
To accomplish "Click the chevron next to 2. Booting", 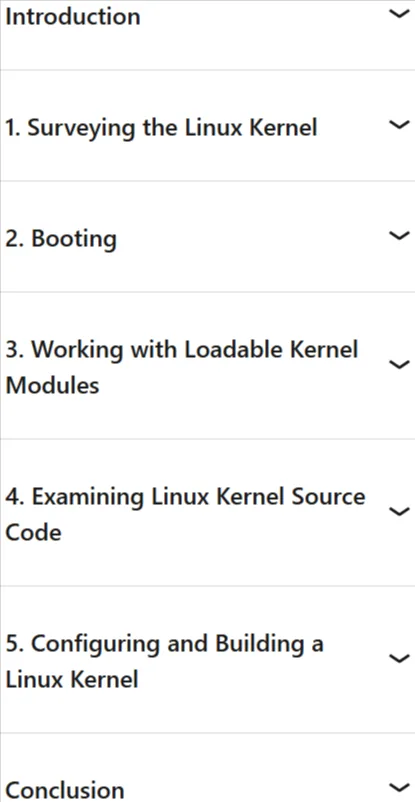I will [x=400, y=235].
